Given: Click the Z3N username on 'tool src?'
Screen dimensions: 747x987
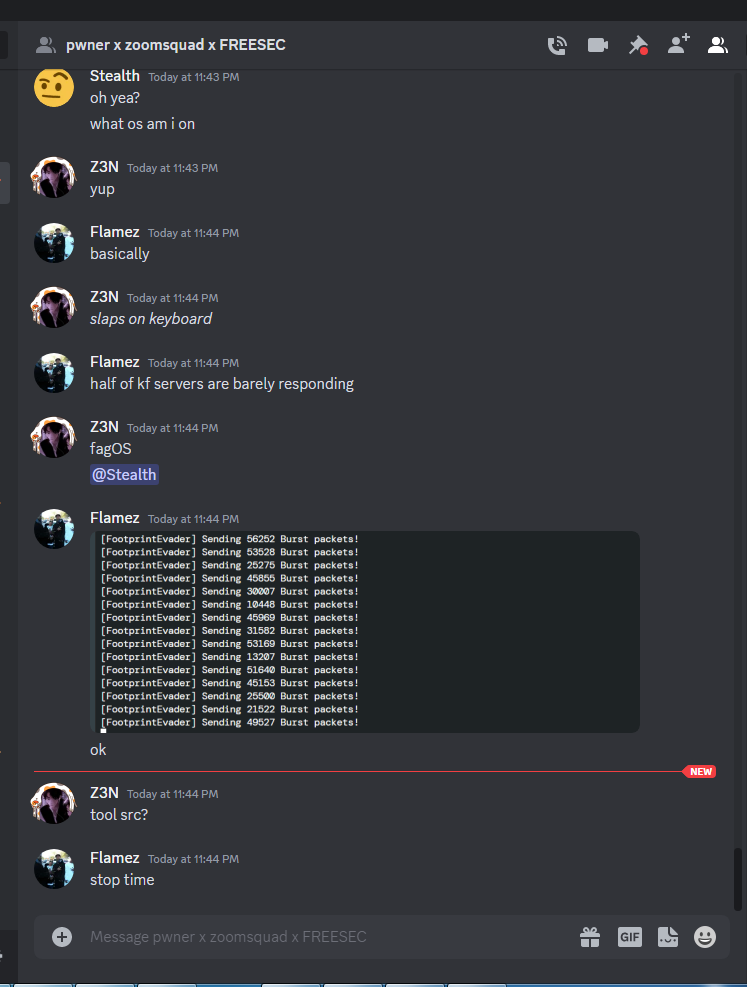Looking at the screenshot, I should pyautogui.click(x=104, y=793).
